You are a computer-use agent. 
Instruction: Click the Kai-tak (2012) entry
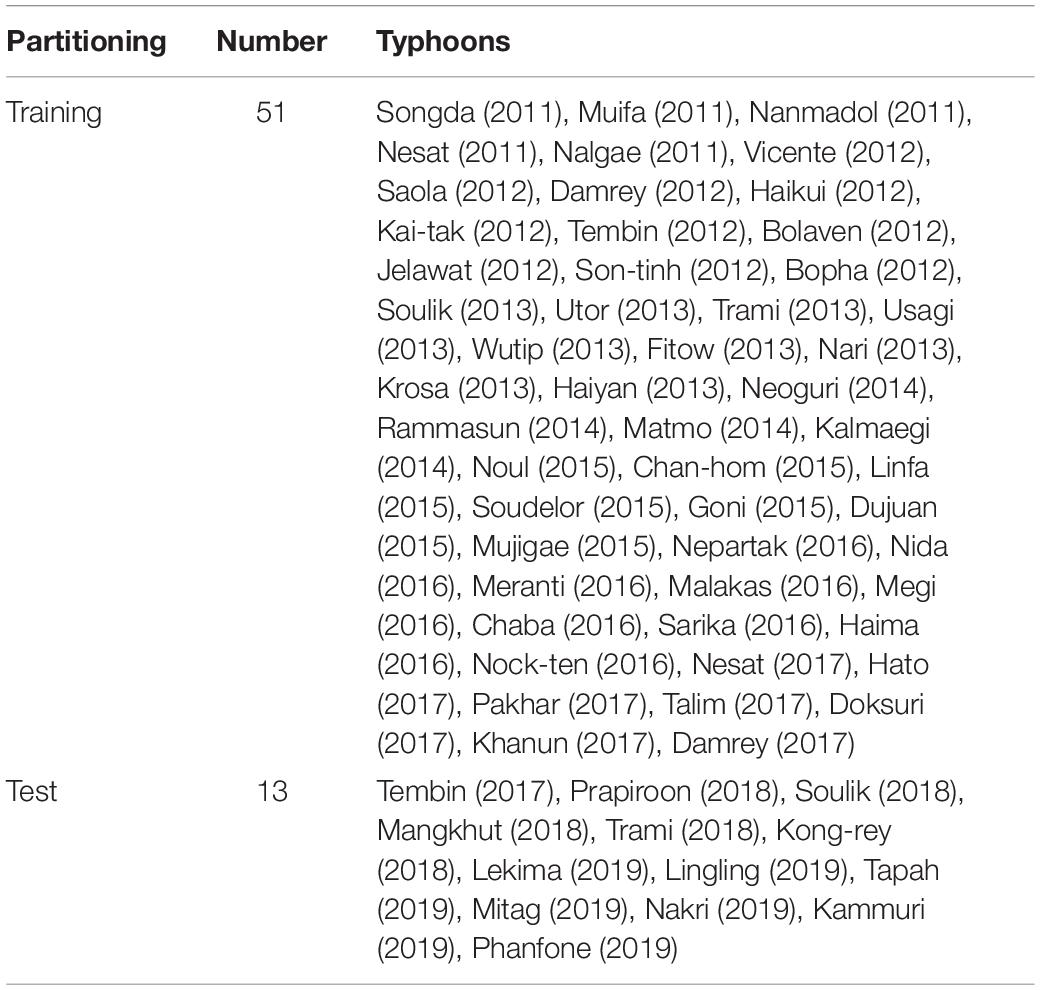[x=464, y=231]
